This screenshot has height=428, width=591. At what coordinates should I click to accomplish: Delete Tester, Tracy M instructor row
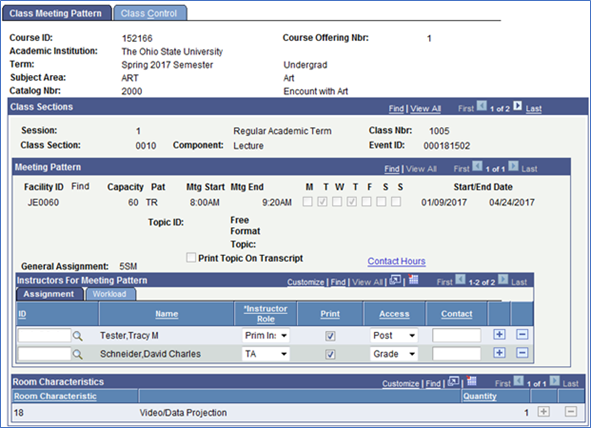click(522, 335)
